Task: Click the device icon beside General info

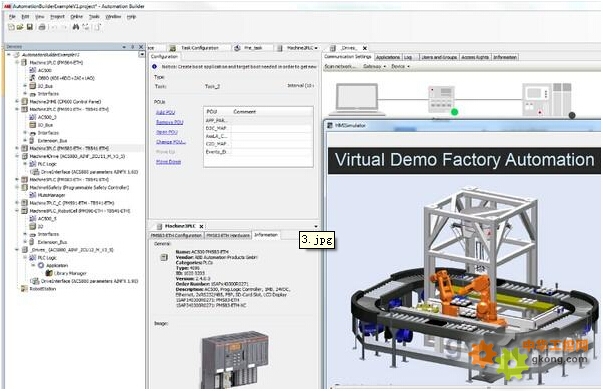Action: (x=164, y=257)
